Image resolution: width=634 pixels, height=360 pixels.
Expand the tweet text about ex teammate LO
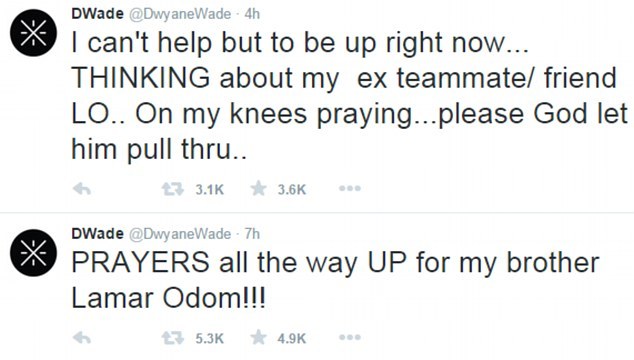coord(350,95)
